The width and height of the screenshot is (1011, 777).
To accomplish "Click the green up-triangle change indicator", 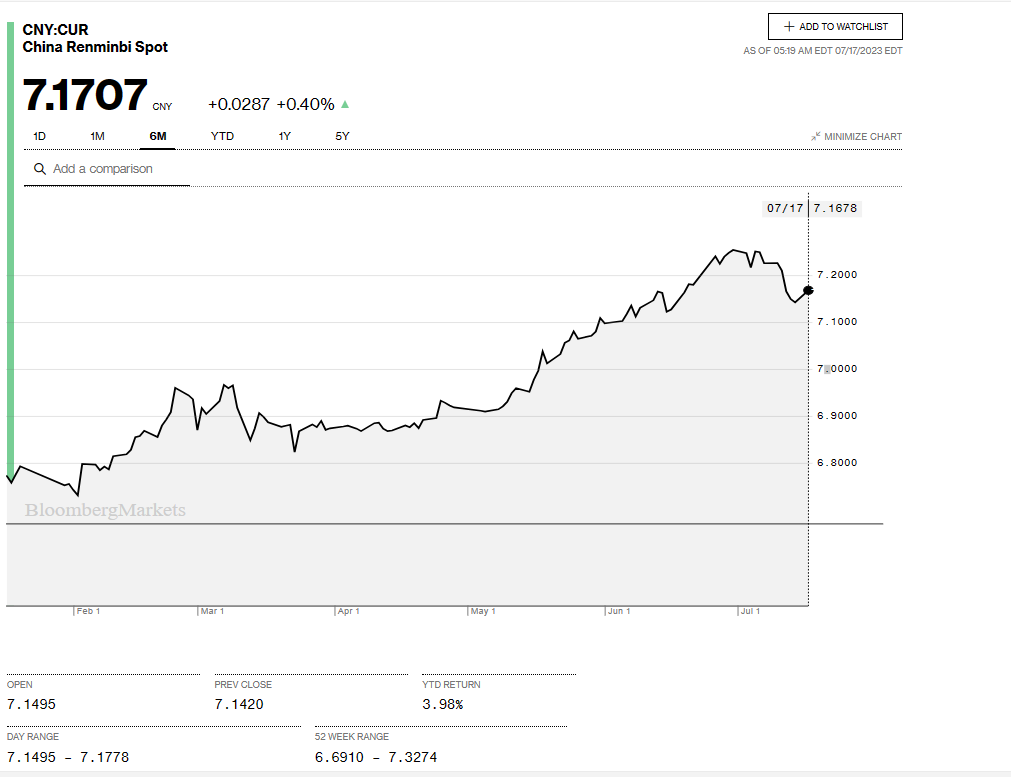I will coord(345,104).
